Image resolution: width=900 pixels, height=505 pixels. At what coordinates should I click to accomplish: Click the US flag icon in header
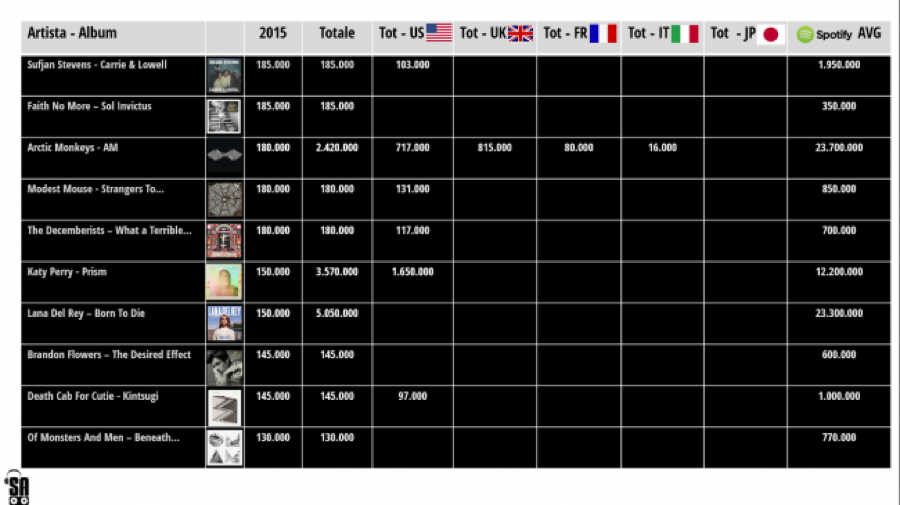439,33
